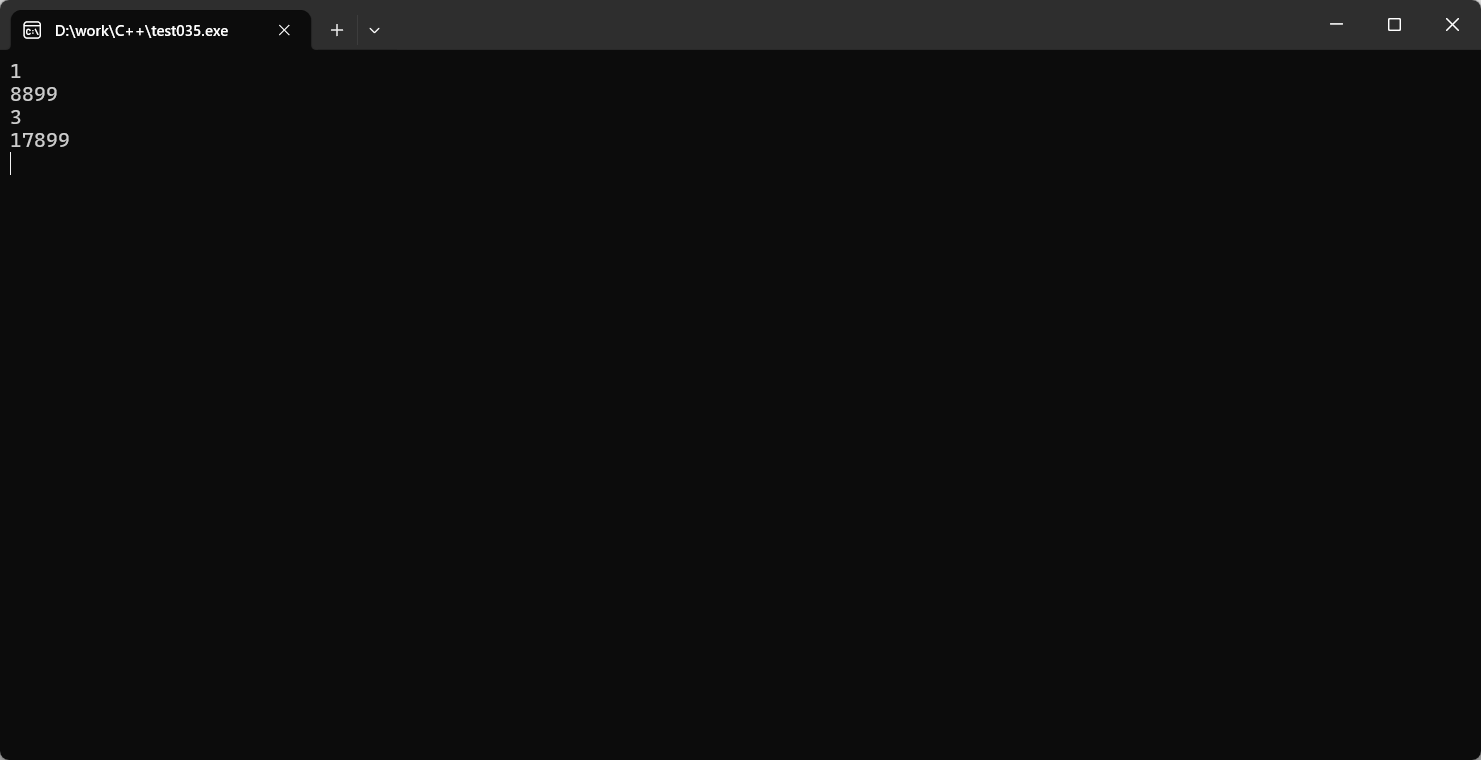Close the test035.exe tab

click(284, 30)
